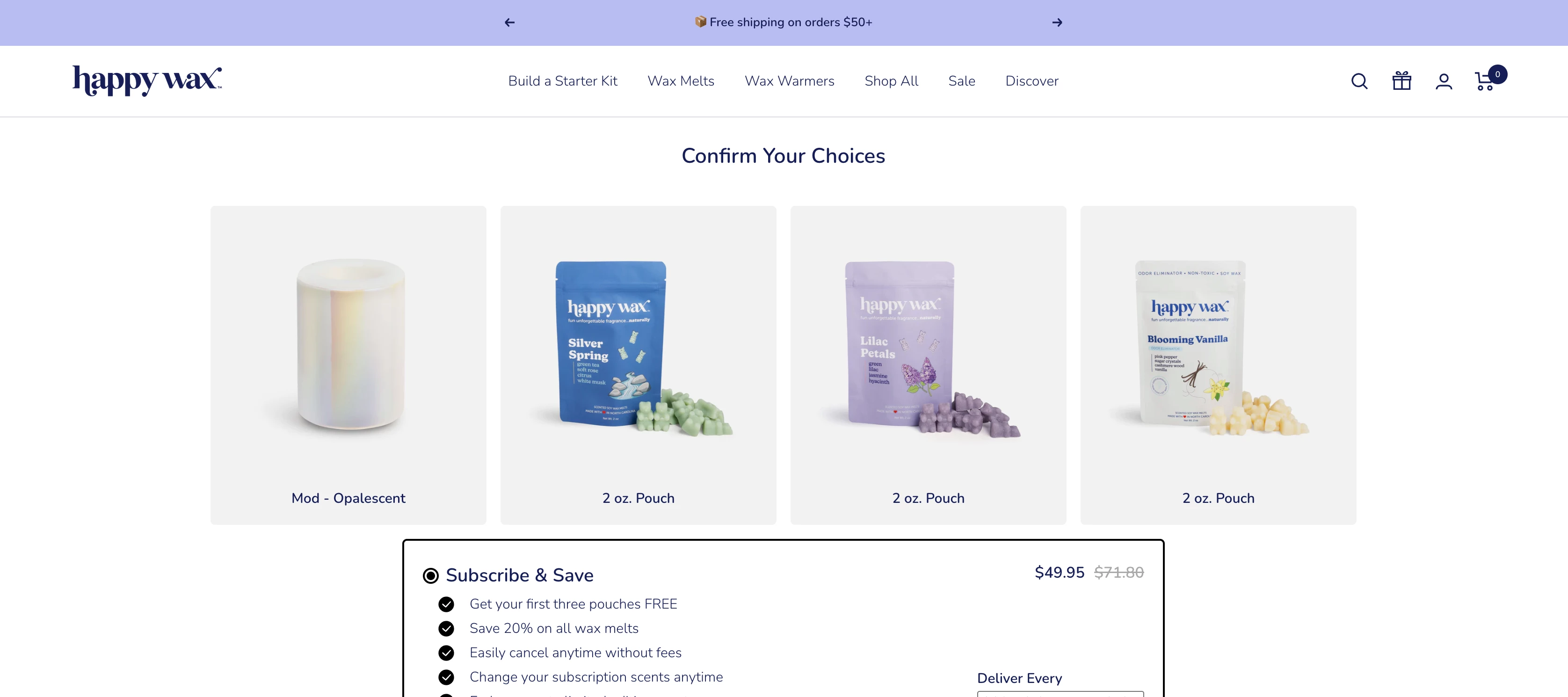This screenshot has height=697, width=1568.
Task: Open the Deliver Every frequency dropdown
Action: coord(1060,693)
